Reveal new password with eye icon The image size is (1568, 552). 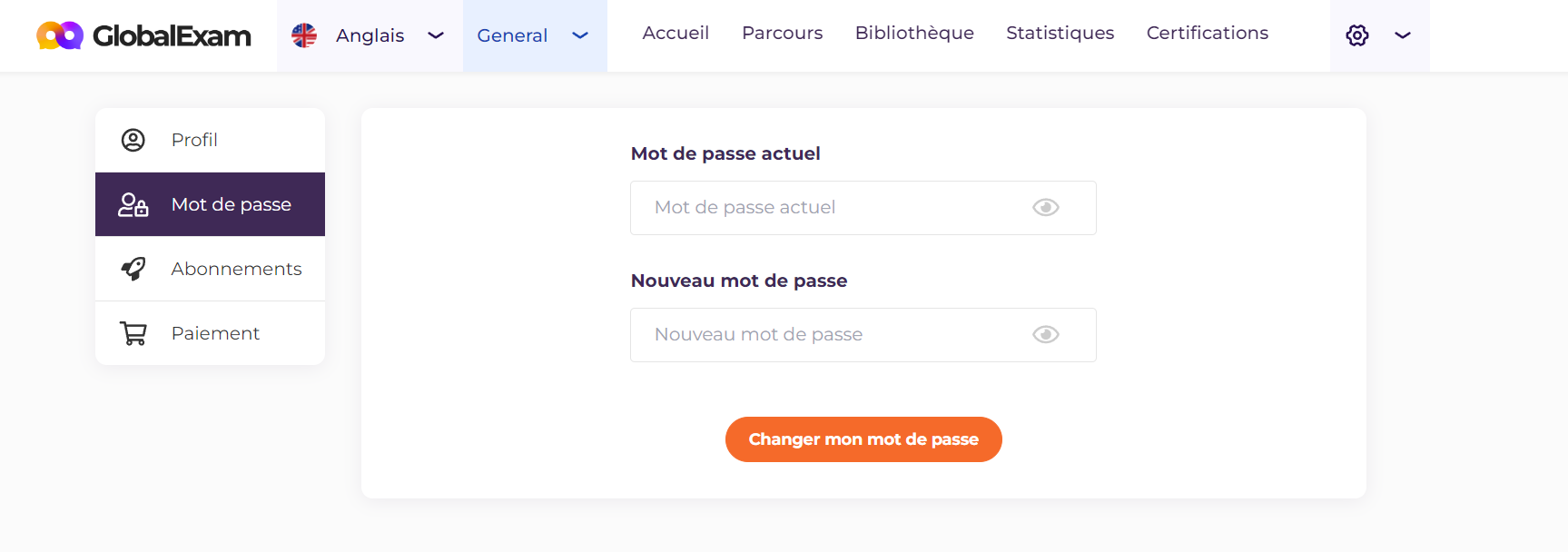(1046, 335)
